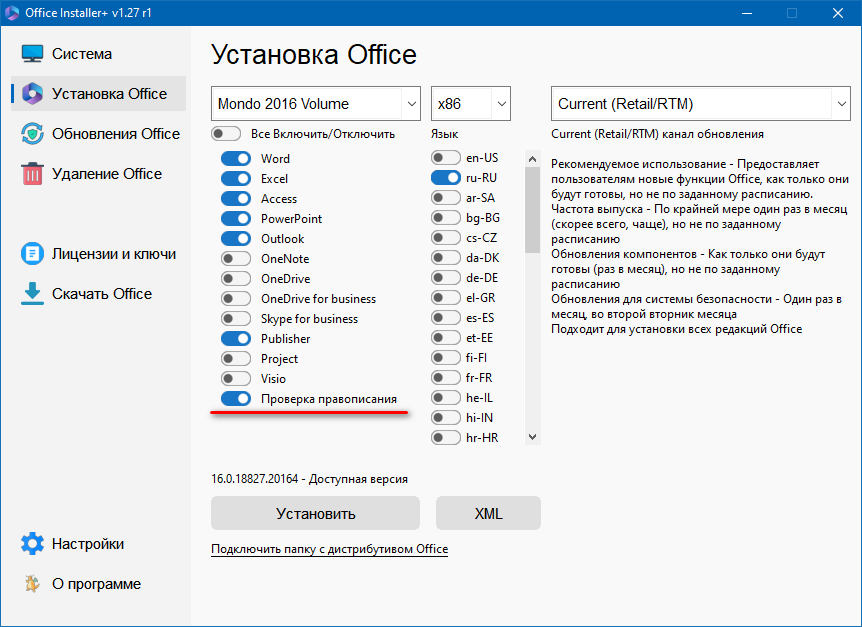Click the 16.0.18827.20164 available version text
The width and height of the screenshot is (862, 627).
point(310,479)
